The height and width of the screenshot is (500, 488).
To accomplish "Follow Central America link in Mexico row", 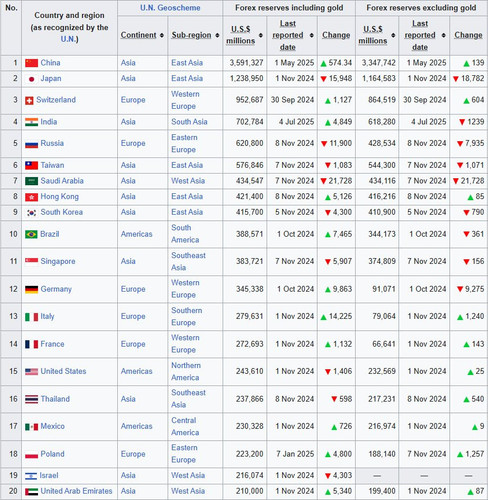I will pyautogui.click(x=185, y=426).
